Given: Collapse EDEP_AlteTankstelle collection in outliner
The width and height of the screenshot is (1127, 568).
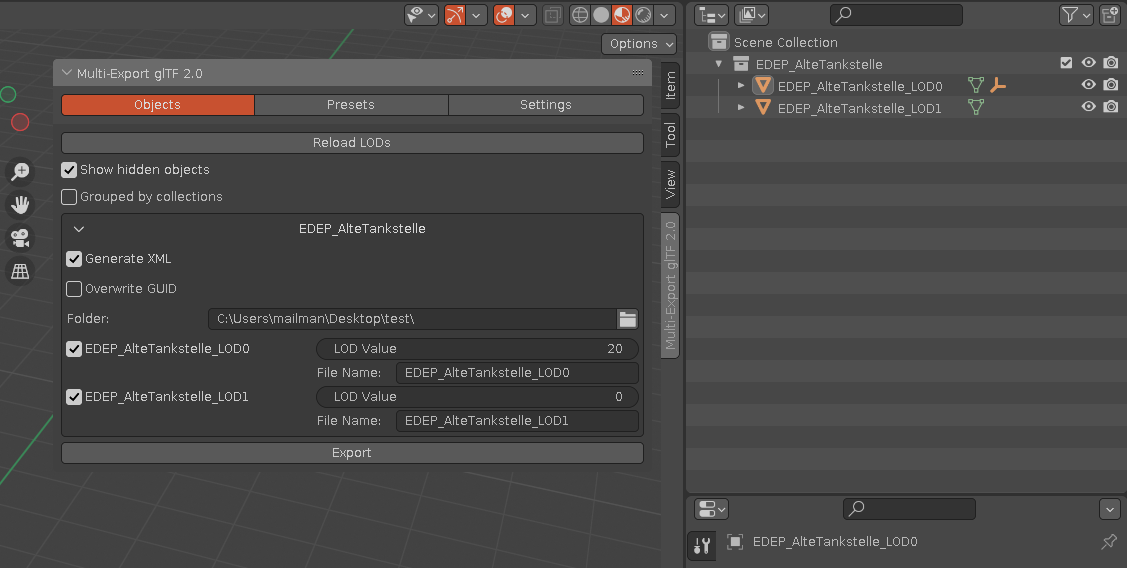Looking at the screenshot, I should click(x=718, y=64).
